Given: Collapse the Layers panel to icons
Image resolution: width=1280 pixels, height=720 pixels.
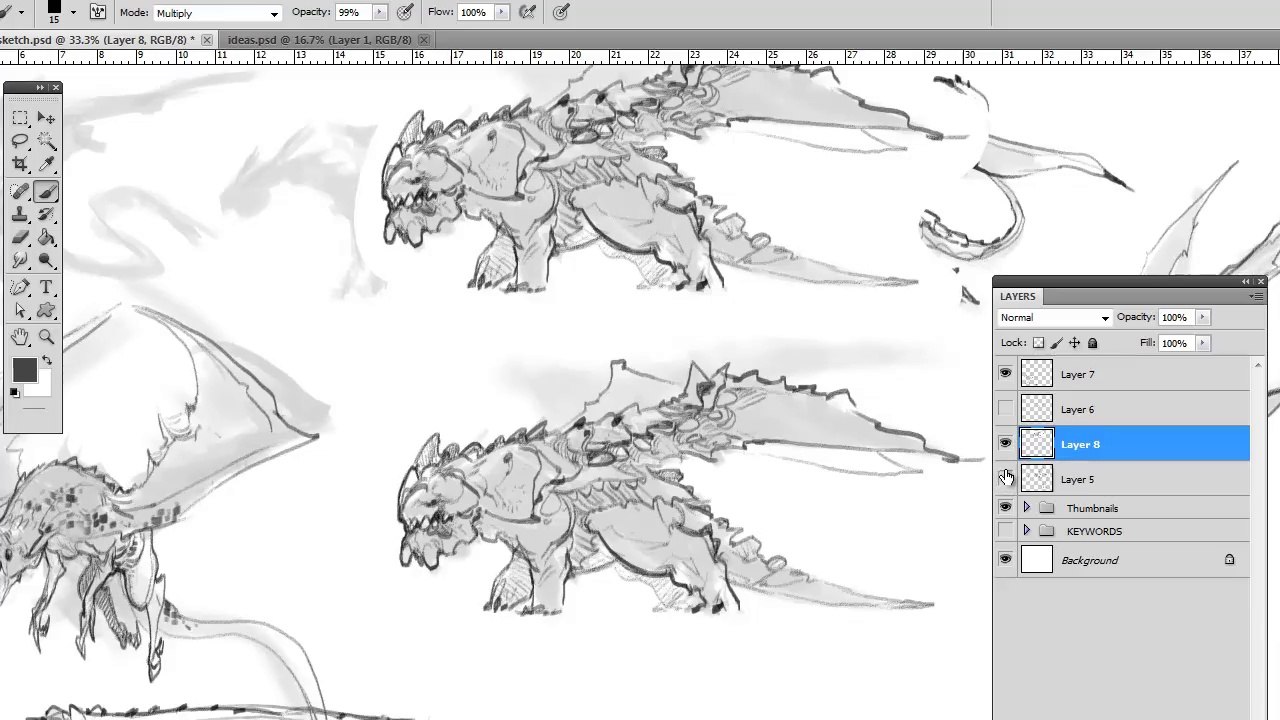Looking at the screenshot, I should [x=1246, y=282].
